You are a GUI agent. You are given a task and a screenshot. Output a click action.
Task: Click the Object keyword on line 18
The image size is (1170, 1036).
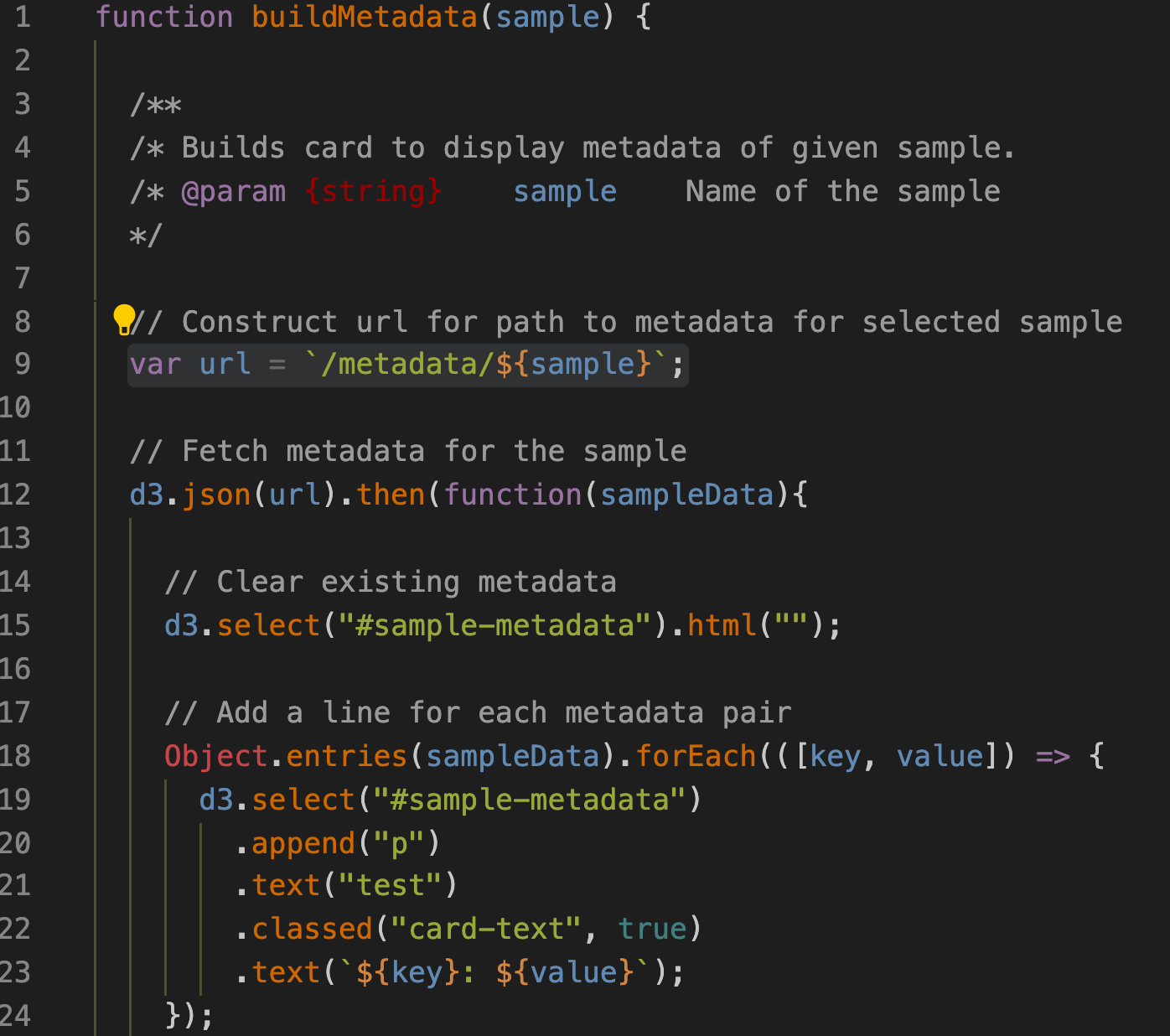click(x=216, y=756)
